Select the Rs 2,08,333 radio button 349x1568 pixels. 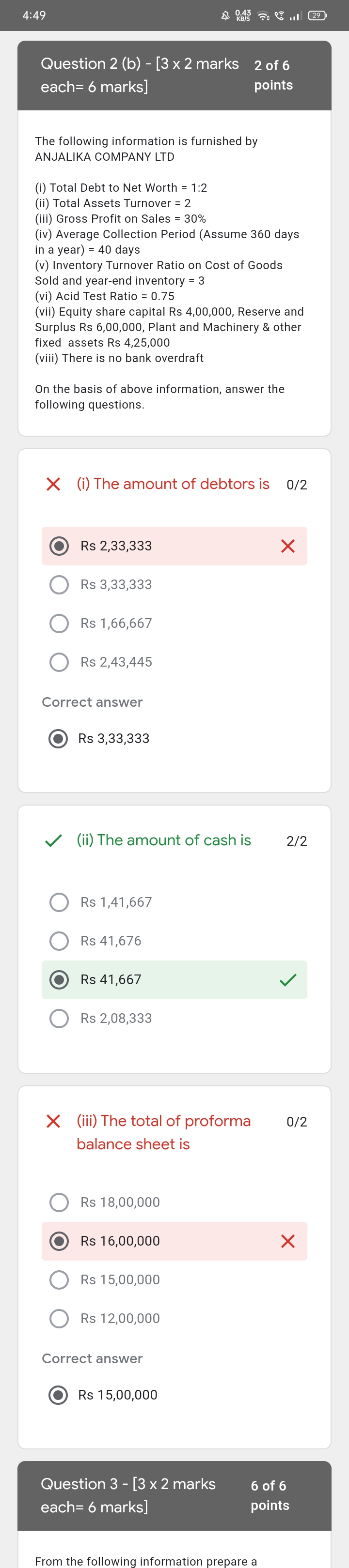point(59,1018)
